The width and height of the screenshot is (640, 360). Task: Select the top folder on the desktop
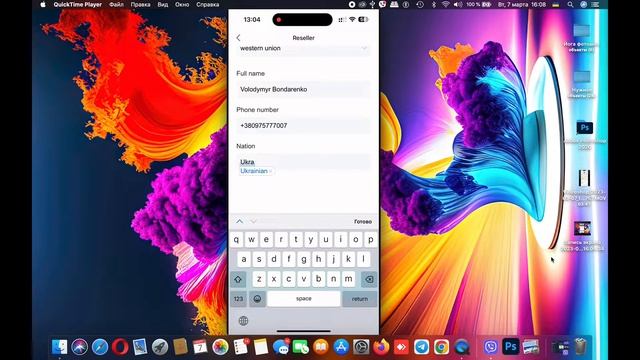pos(581,31)
